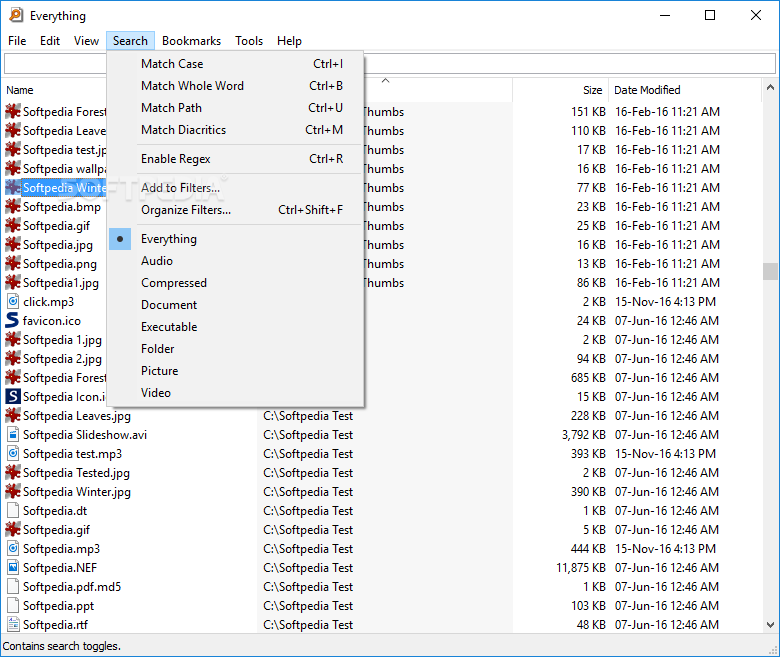Select the Softpedia.NEF file name

point(60,567)
